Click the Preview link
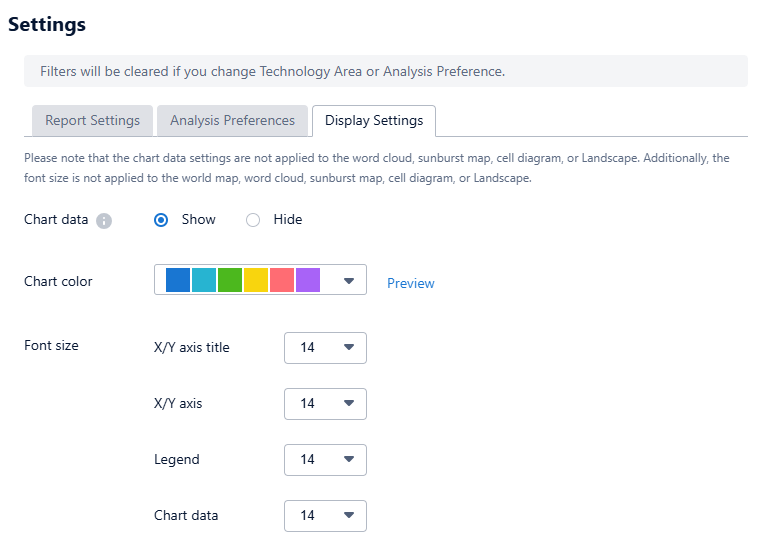The image size is (757, 536). pyautogui.click(x=410, y=283)
